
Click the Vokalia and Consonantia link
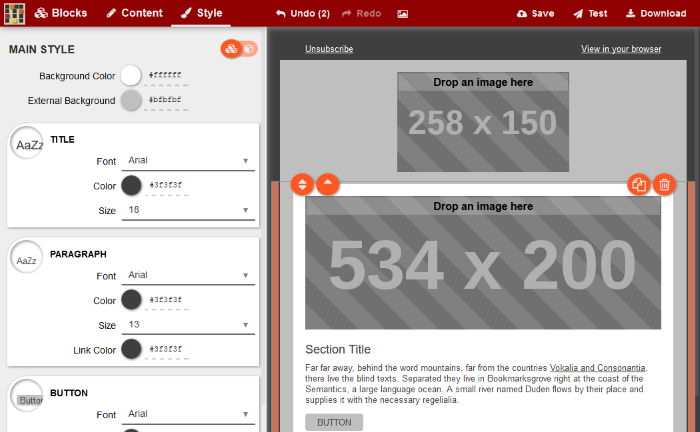597,368
